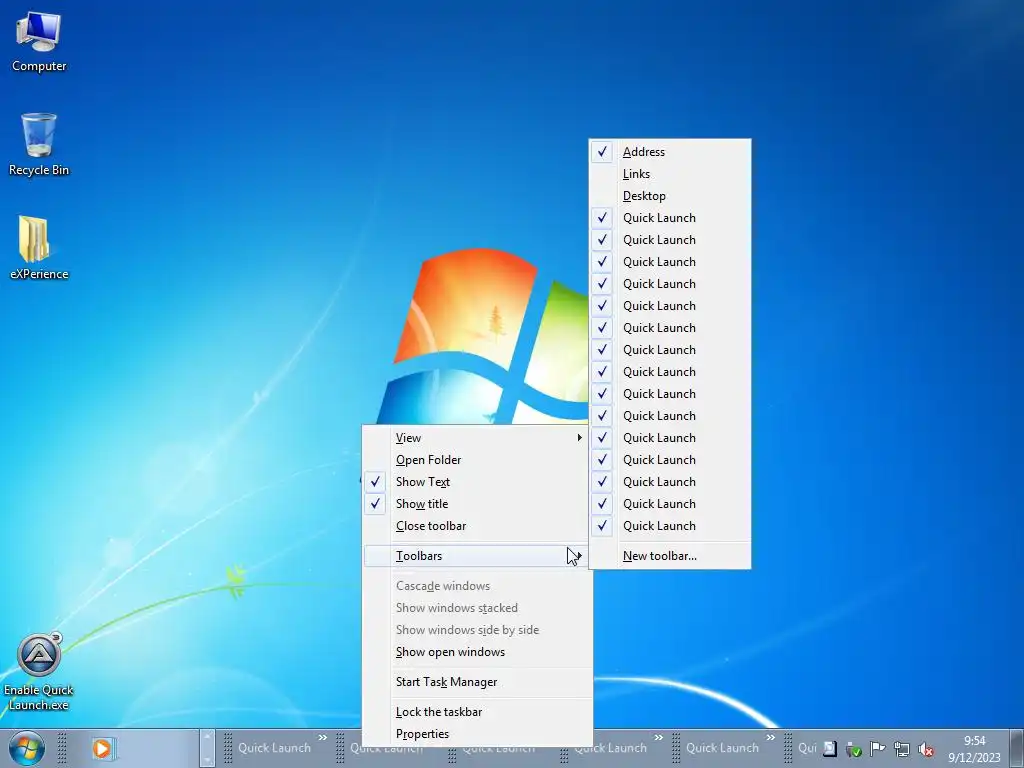1024x768 pixels.
Task: Open the Action Center flag icon
Action: tap(878, 749)
